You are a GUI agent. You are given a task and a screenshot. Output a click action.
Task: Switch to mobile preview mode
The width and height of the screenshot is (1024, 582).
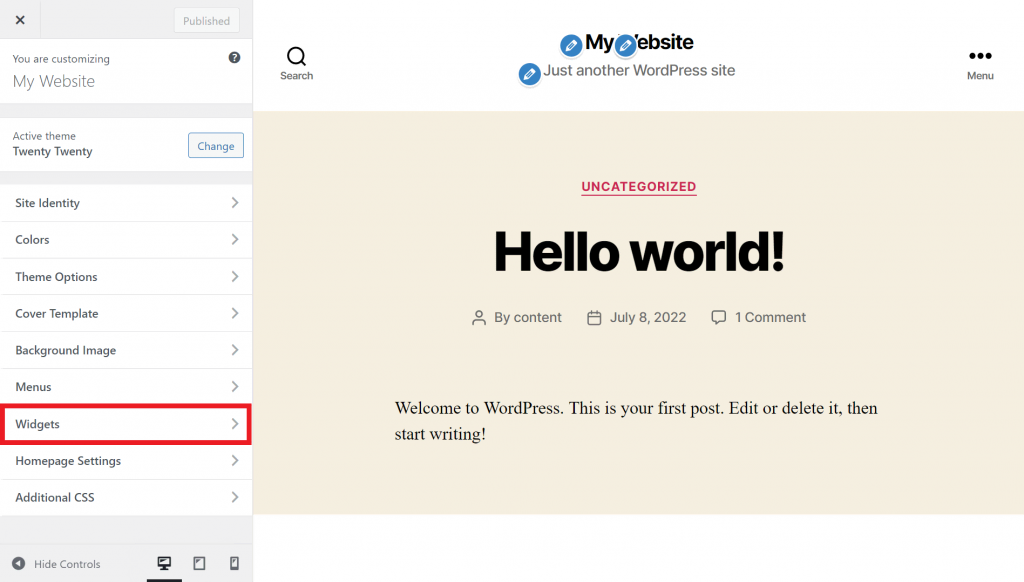tap(234, 564)
